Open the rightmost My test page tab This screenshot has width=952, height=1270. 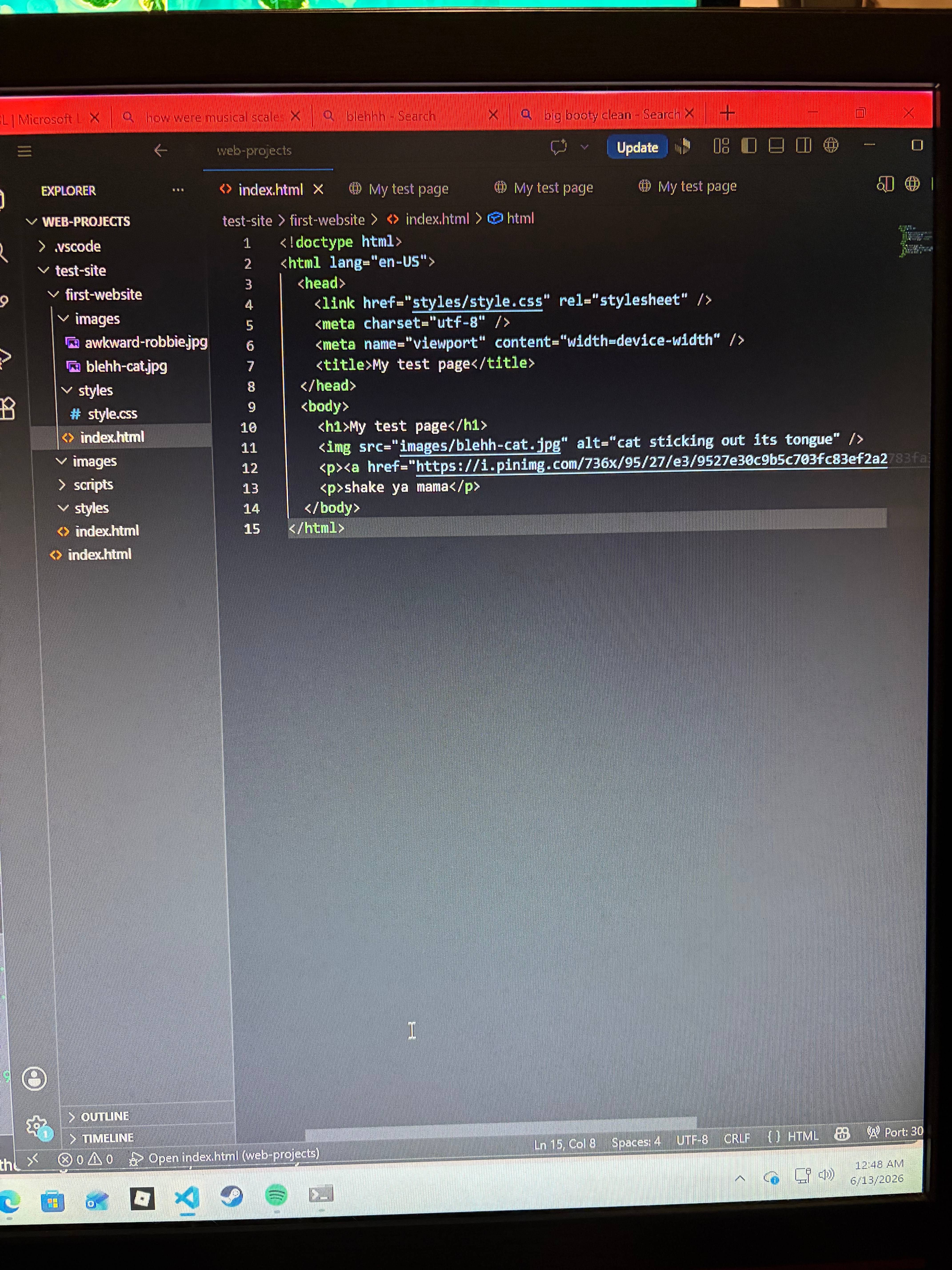pyautogui.click(x=688, y=186)
